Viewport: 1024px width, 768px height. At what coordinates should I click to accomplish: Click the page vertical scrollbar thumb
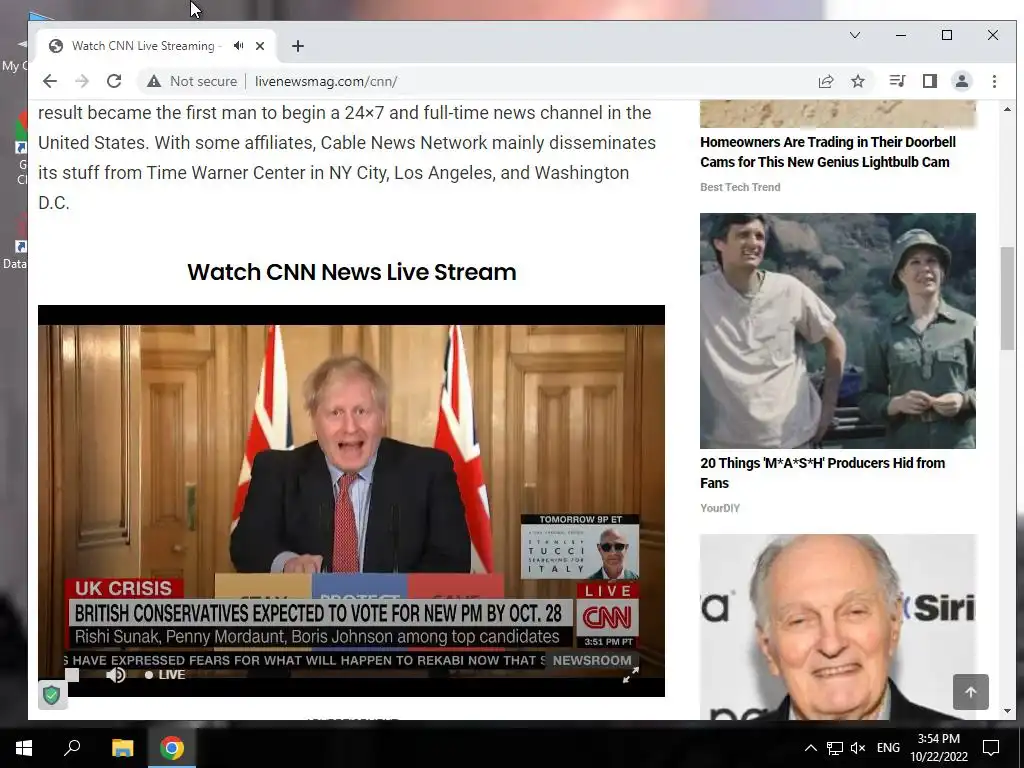tap(1007, 299)
